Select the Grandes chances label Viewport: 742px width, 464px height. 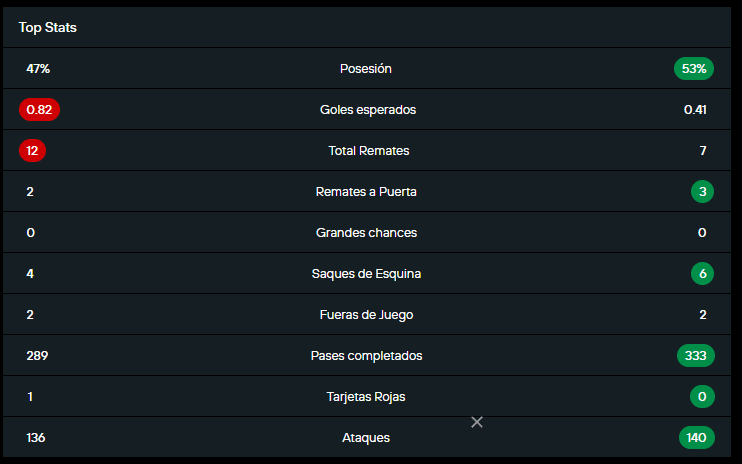(366, 233)
